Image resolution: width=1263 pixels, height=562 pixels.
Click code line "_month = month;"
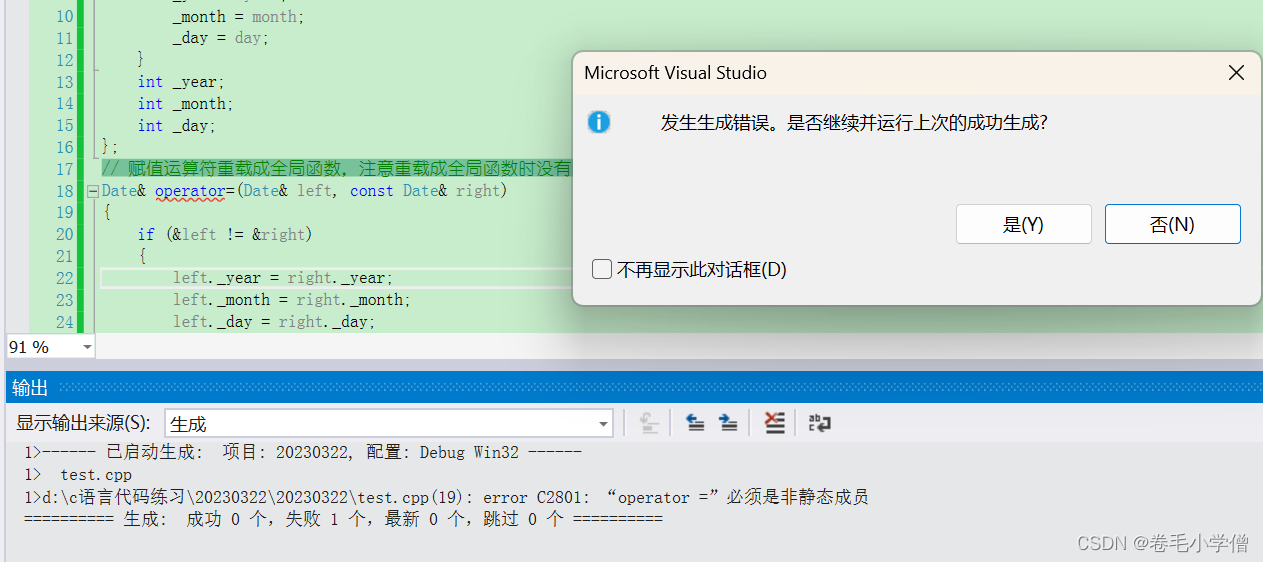pos(238,16)
